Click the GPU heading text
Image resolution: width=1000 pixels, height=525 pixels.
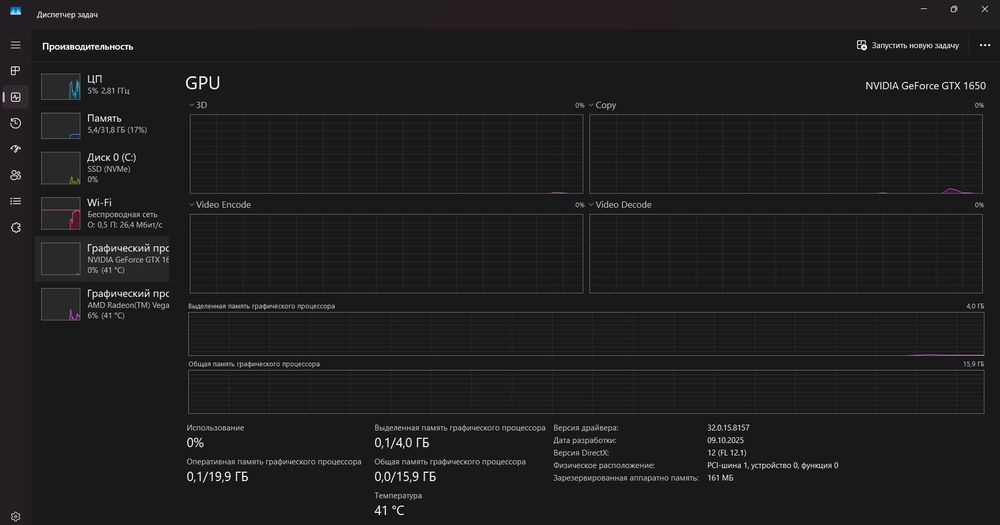[203, 83]
